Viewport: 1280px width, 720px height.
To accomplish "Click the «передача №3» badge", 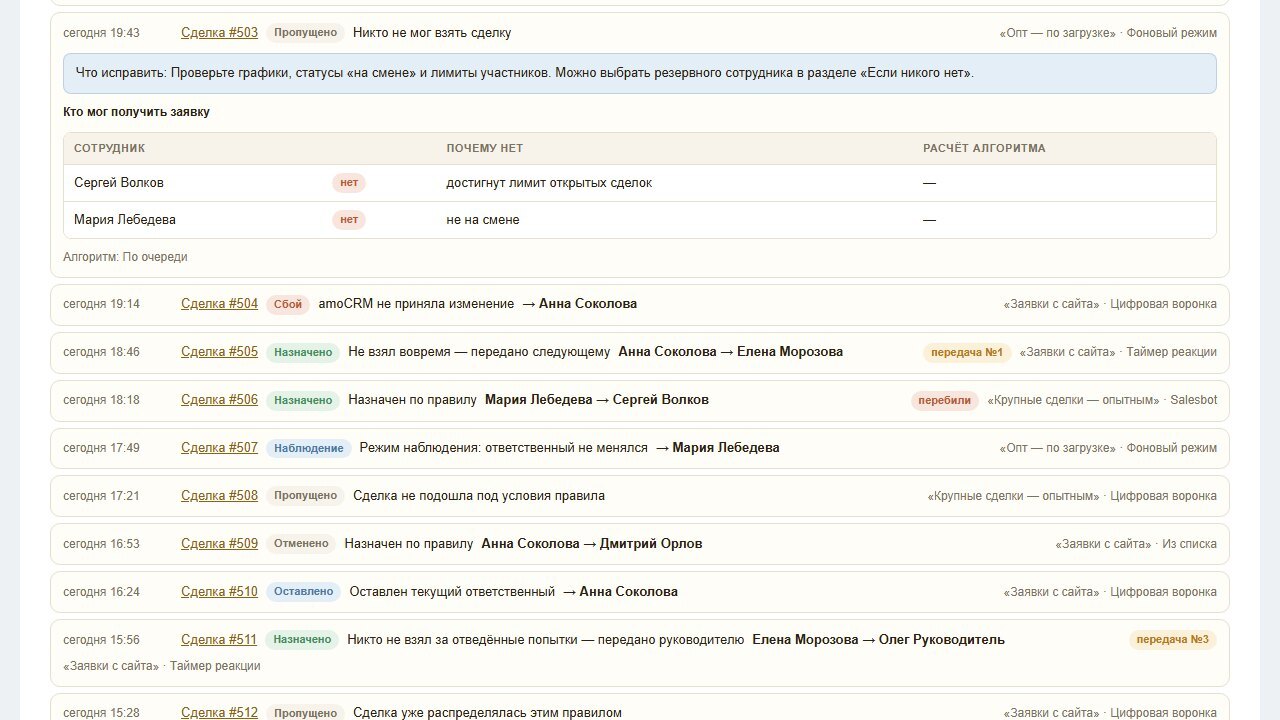I will 1173,640.
